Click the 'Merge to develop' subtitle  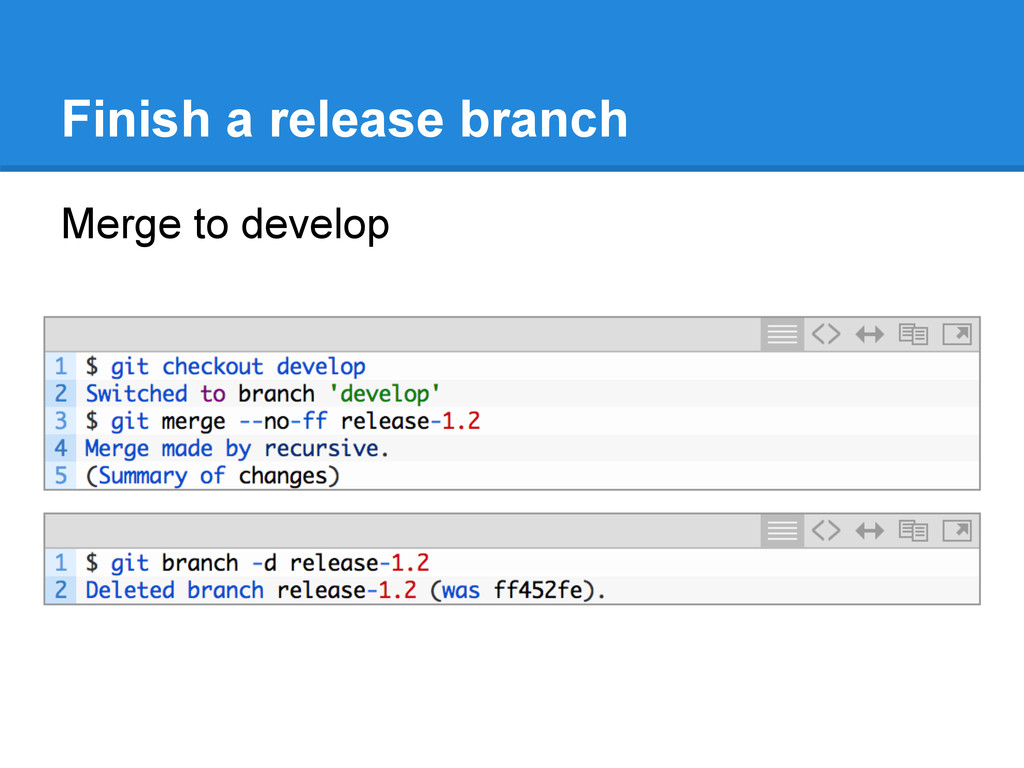pyautogui.click(x=225, y=224)
